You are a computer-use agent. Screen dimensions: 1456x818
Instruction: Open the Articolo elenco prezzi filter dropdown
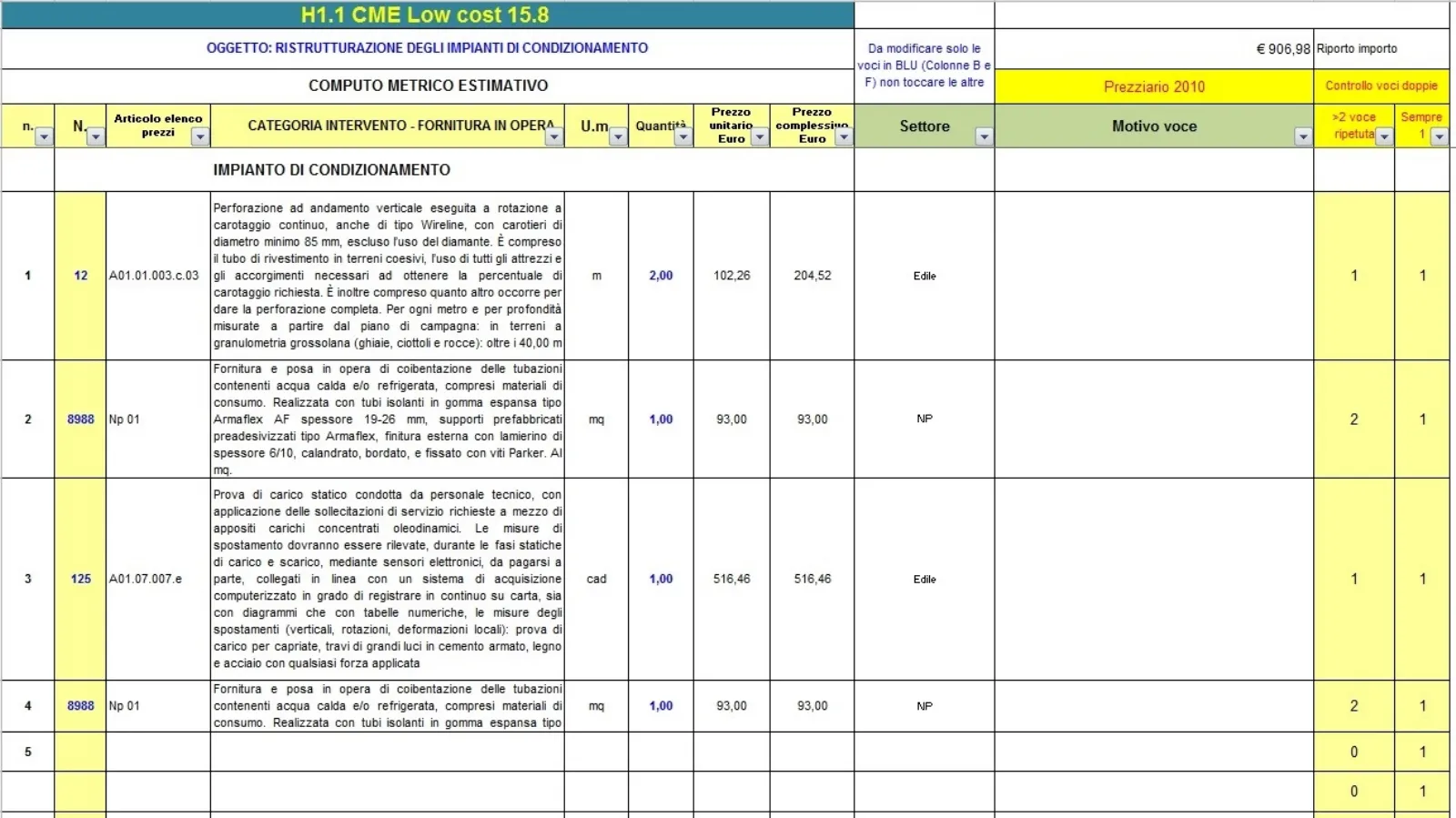200,136
